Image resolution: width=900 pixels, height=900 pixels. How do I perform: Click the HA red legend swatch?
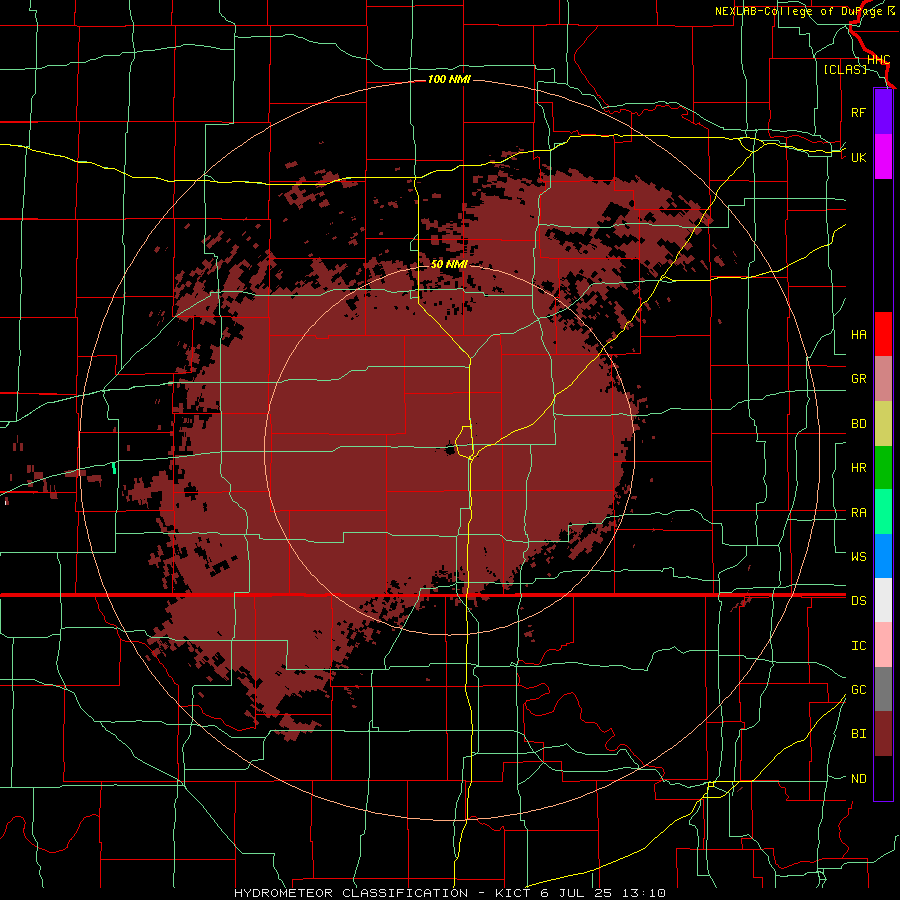[x=883, y=334]
